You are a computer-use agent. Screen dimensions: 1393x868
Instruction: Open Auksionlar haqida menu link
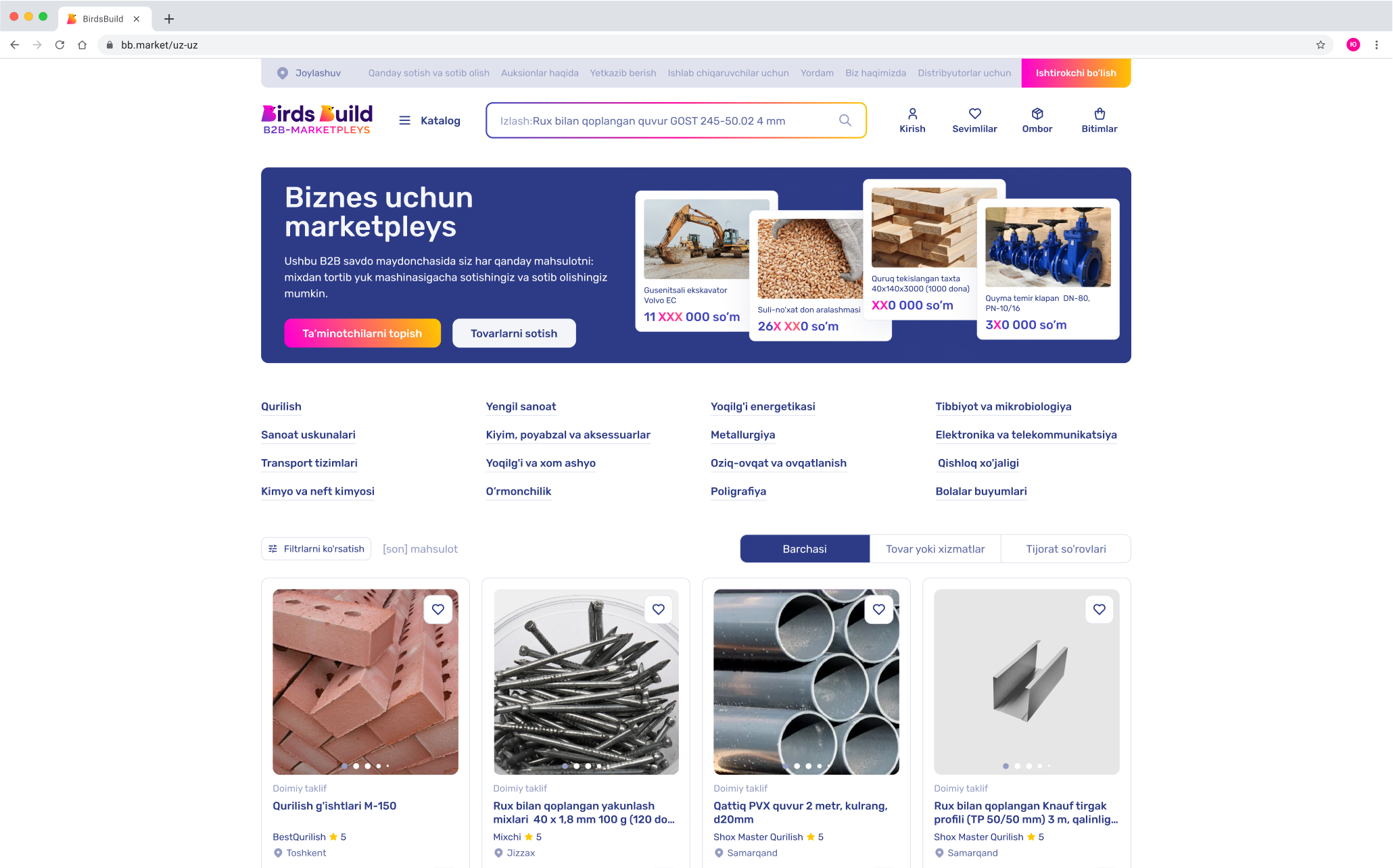tap(540, 73)
